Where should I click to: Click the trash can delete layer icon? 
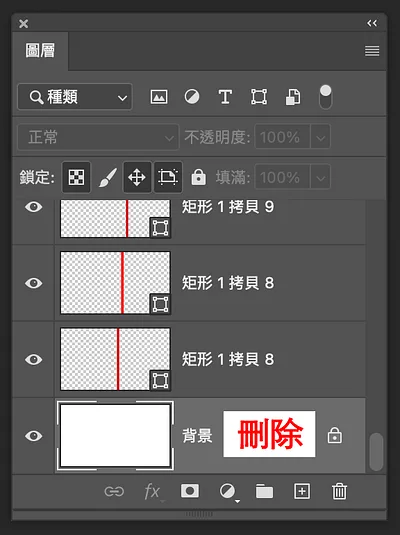pos(339,491)
